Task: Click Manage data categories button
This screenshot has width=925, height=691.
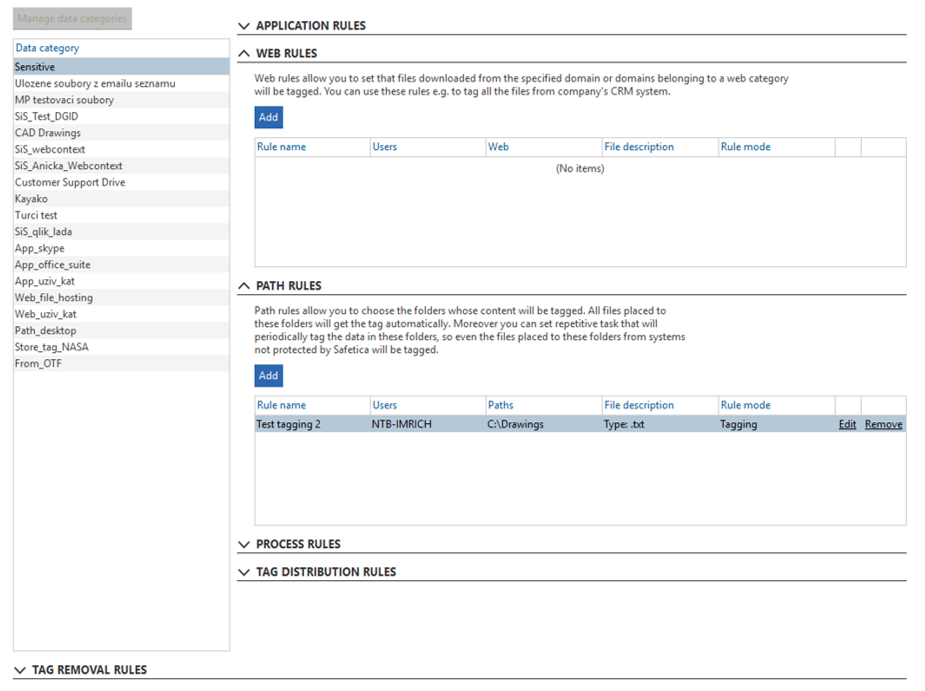Action: point(72,19)
